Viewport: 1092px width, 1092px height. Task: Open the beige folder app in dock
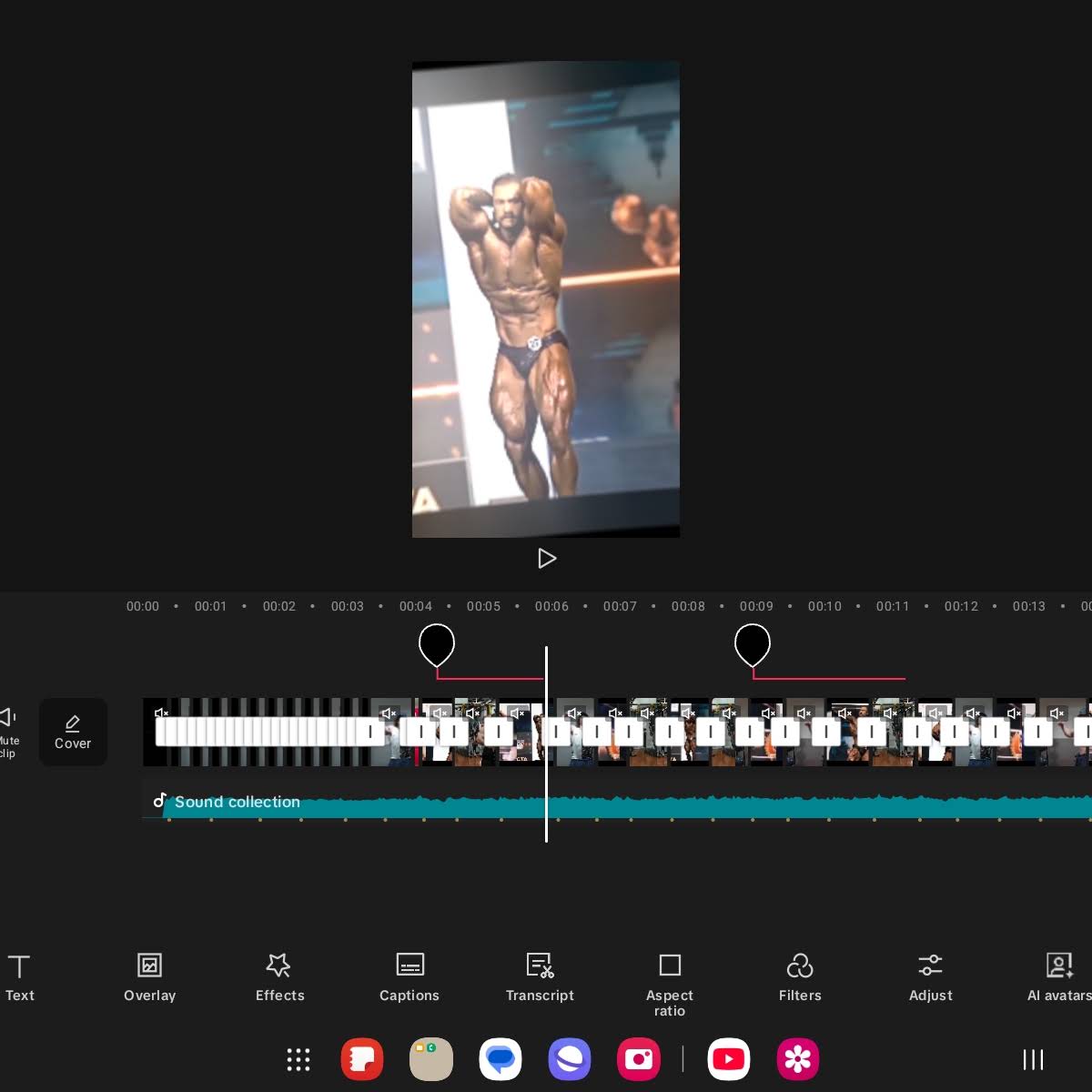431,1059
